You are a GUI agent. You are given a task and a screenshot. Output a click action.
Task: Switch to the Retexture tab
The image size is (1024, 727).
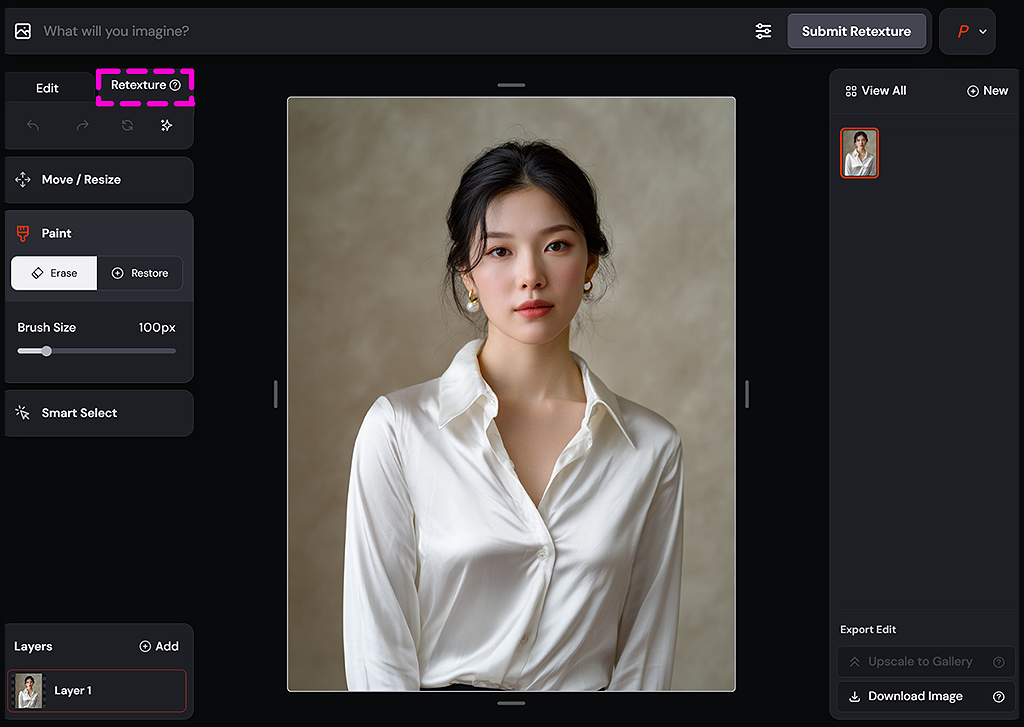[x=137, y=87]
